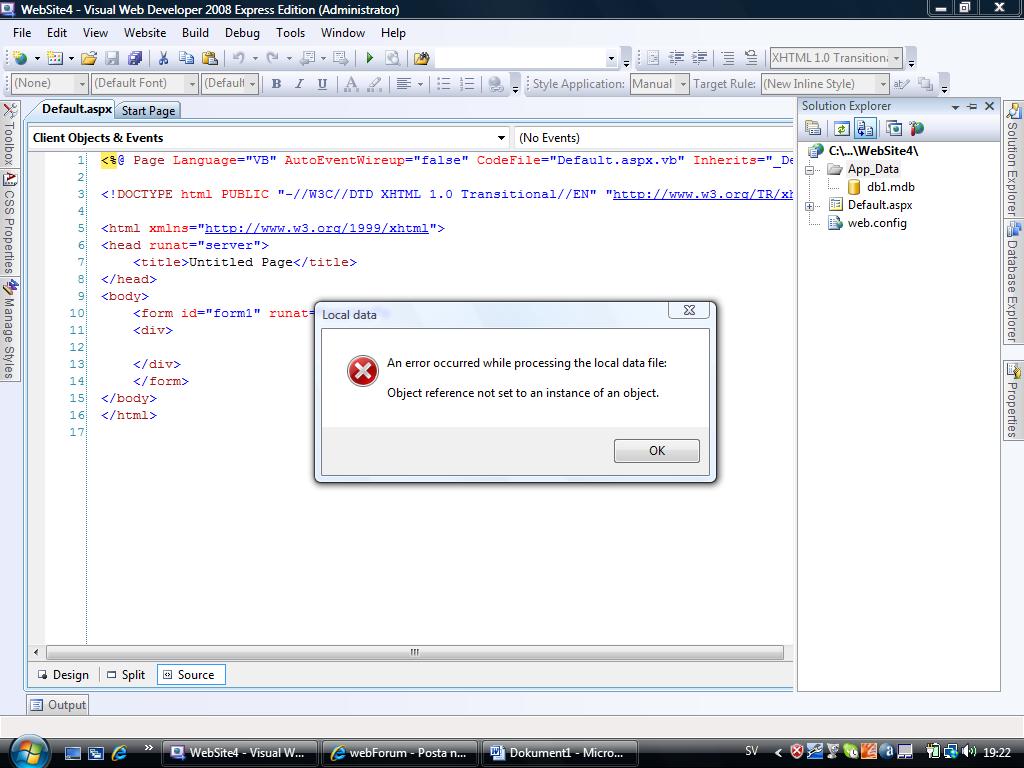The image size is (1024, 768).
Task: Click the ASP.NET Configuration icon in Solution Explorer
Action: [917, 129]
